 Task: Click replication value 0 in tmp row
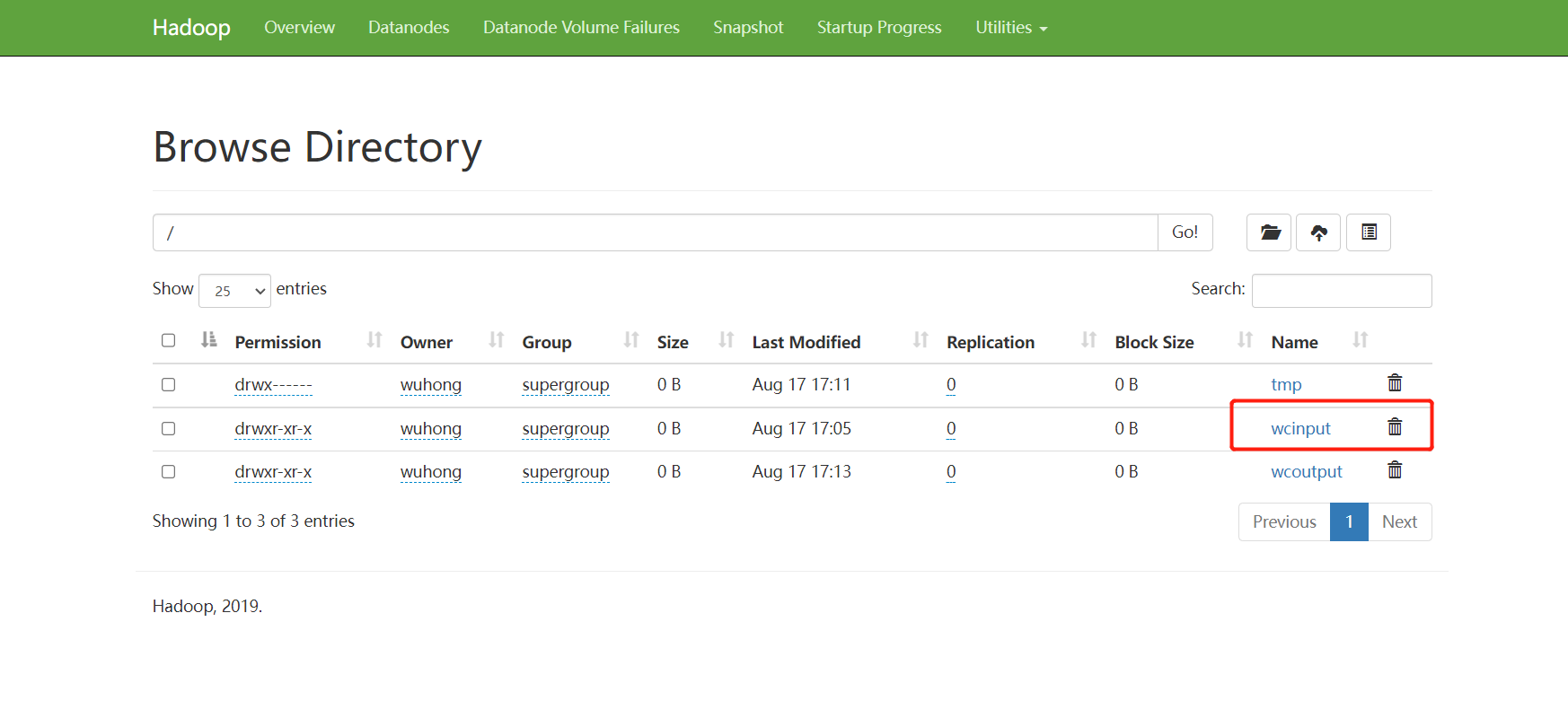pyautogui.click(x=951, y=384)
